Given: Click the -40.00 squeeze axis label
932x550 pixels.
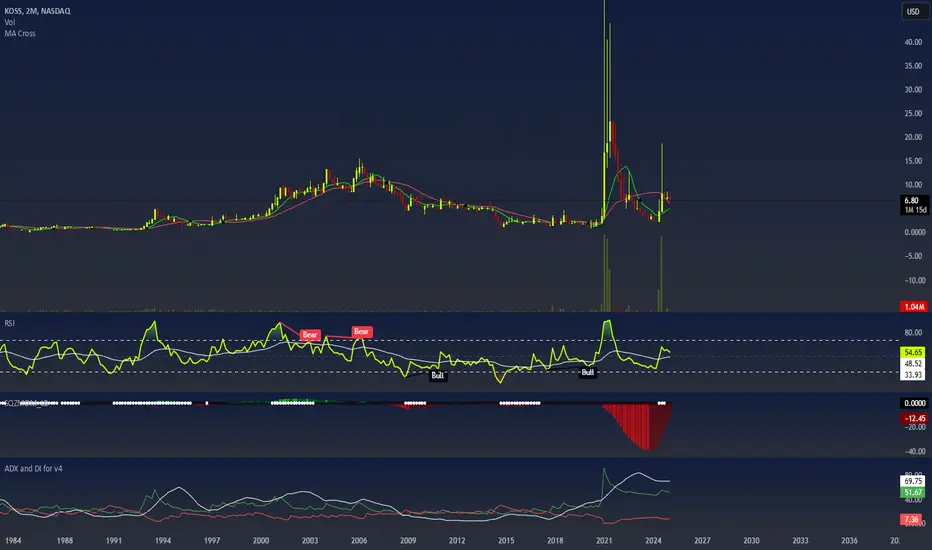Looking at the screenshot, I should (915, 451).
